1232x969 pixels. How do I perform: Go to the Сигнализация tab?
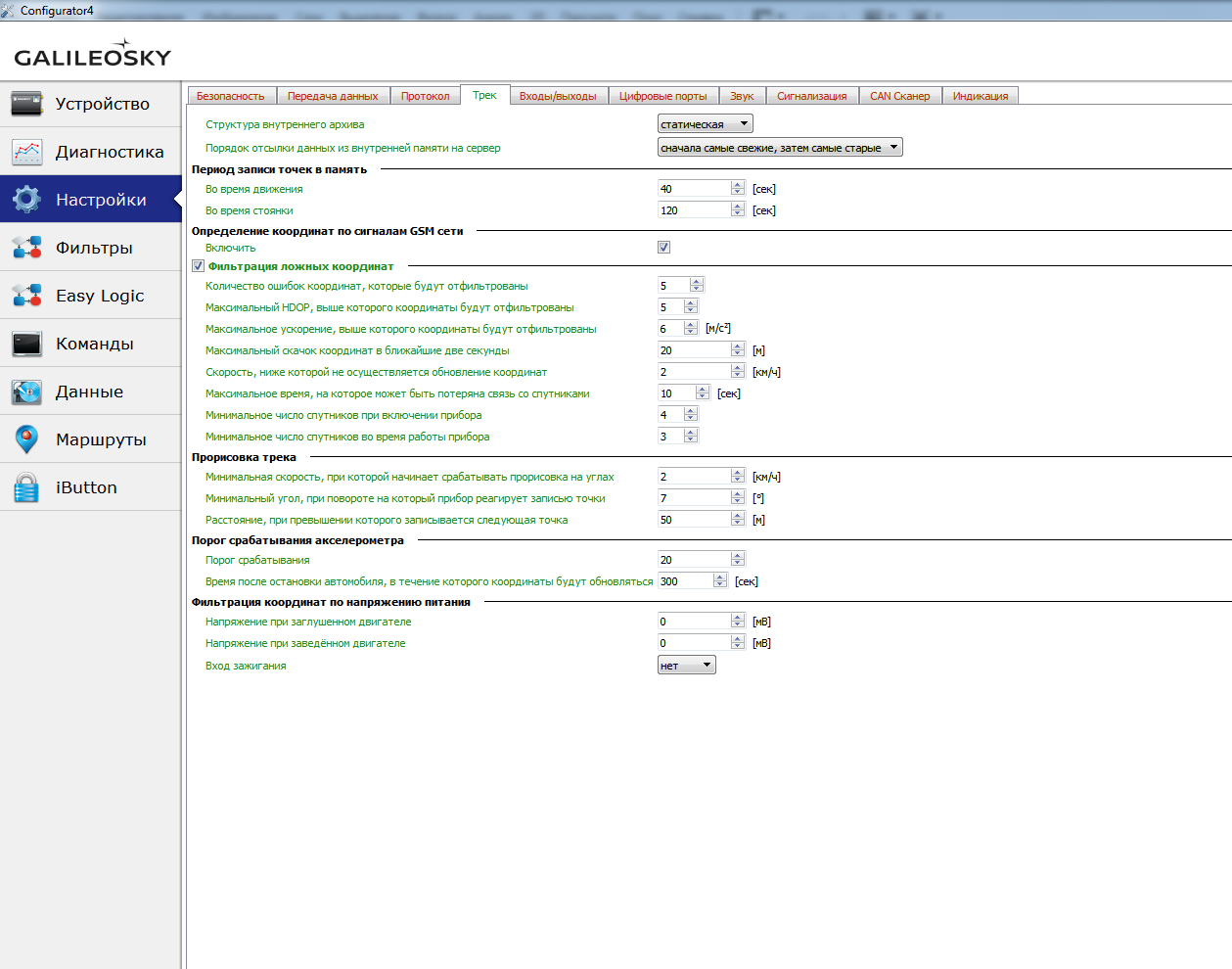coord(811,96)
